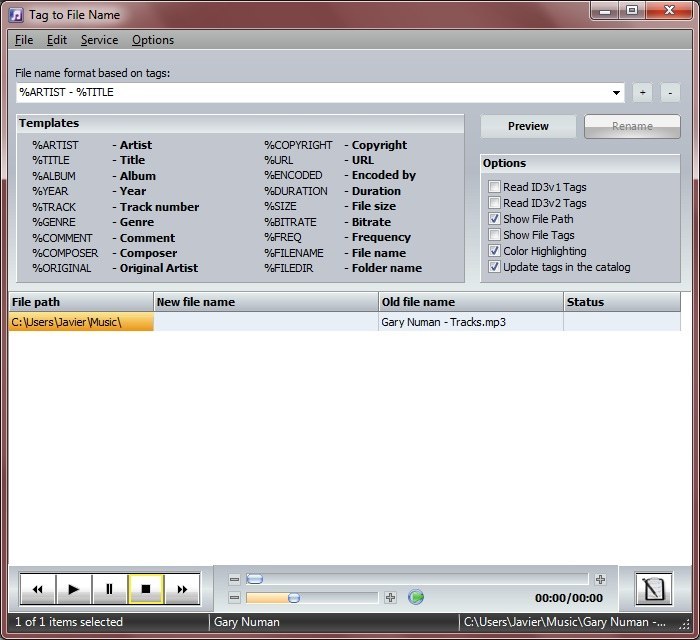Image resolution: width=700 pixels, height=640 pixels.
Task: Open the Edit menu
Action: point(57,40)
